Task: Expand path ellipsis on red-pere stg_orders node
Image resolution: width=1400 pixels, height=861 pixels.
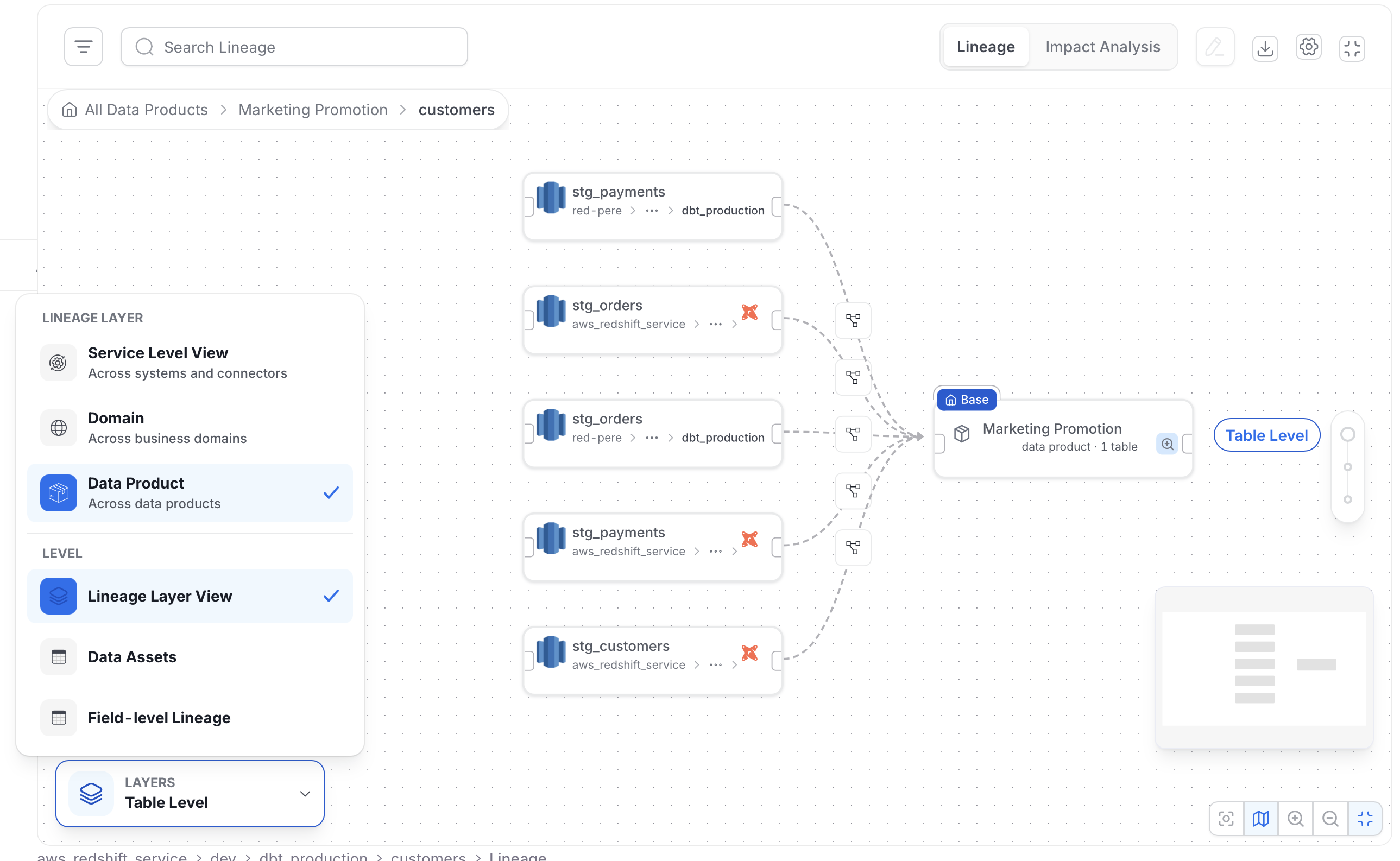Action: (652, 438)
